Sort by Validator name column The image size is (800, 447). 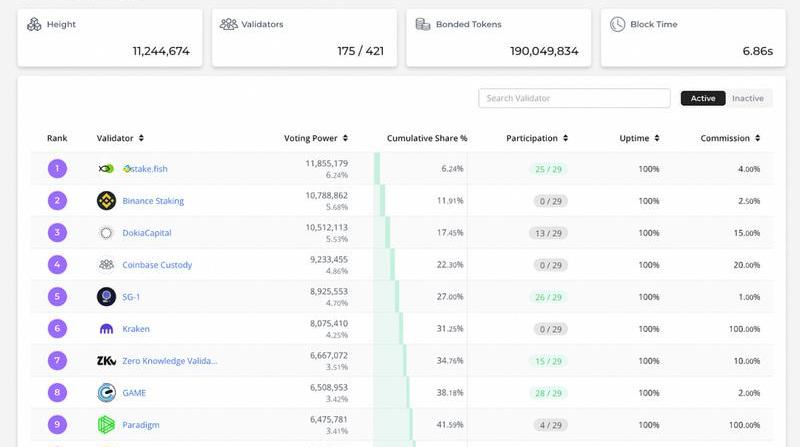120,138
